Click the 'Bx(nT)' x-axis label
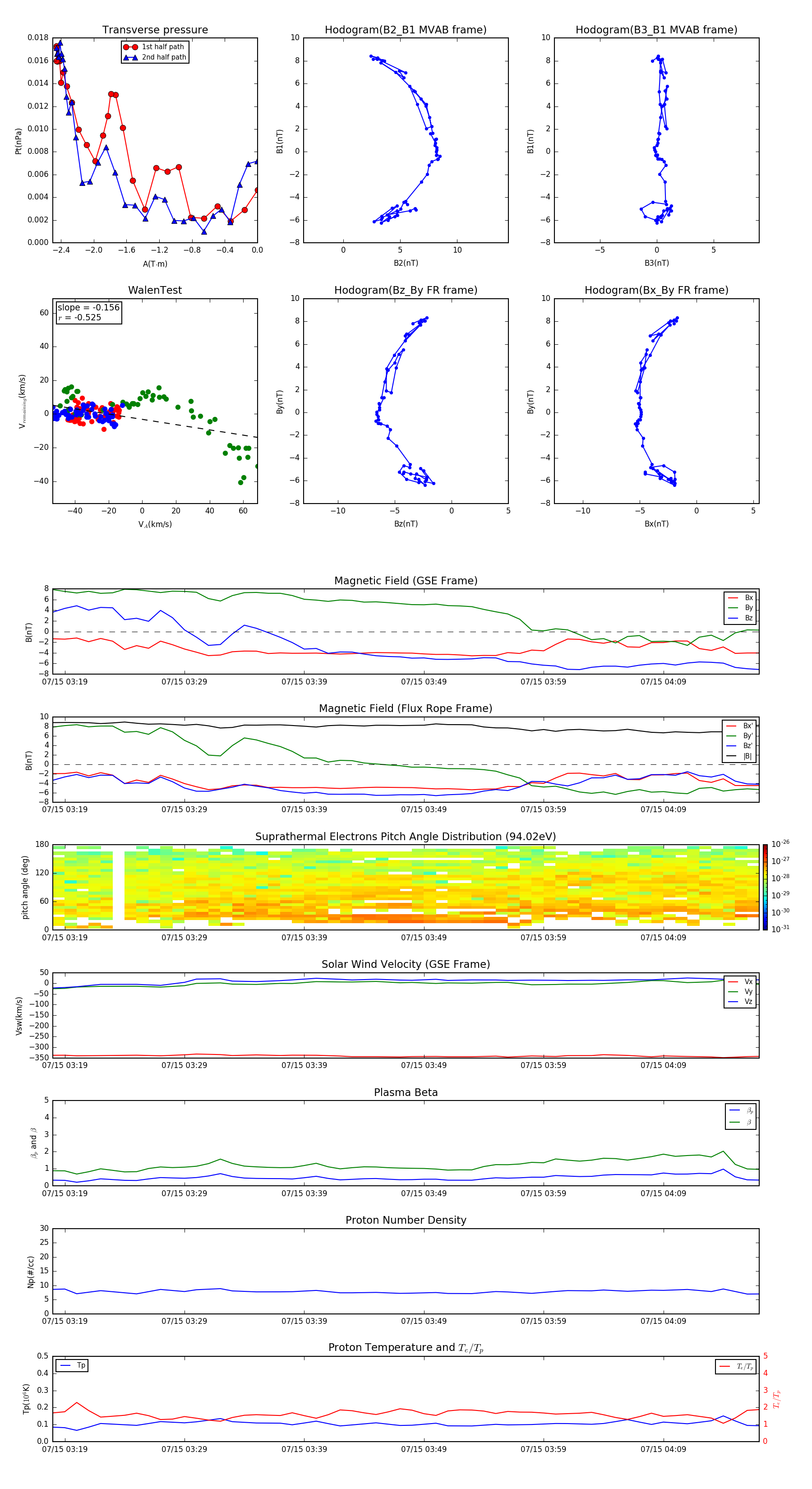The width and height of the screenshot is (812, 1489). (x=656, y=524)
